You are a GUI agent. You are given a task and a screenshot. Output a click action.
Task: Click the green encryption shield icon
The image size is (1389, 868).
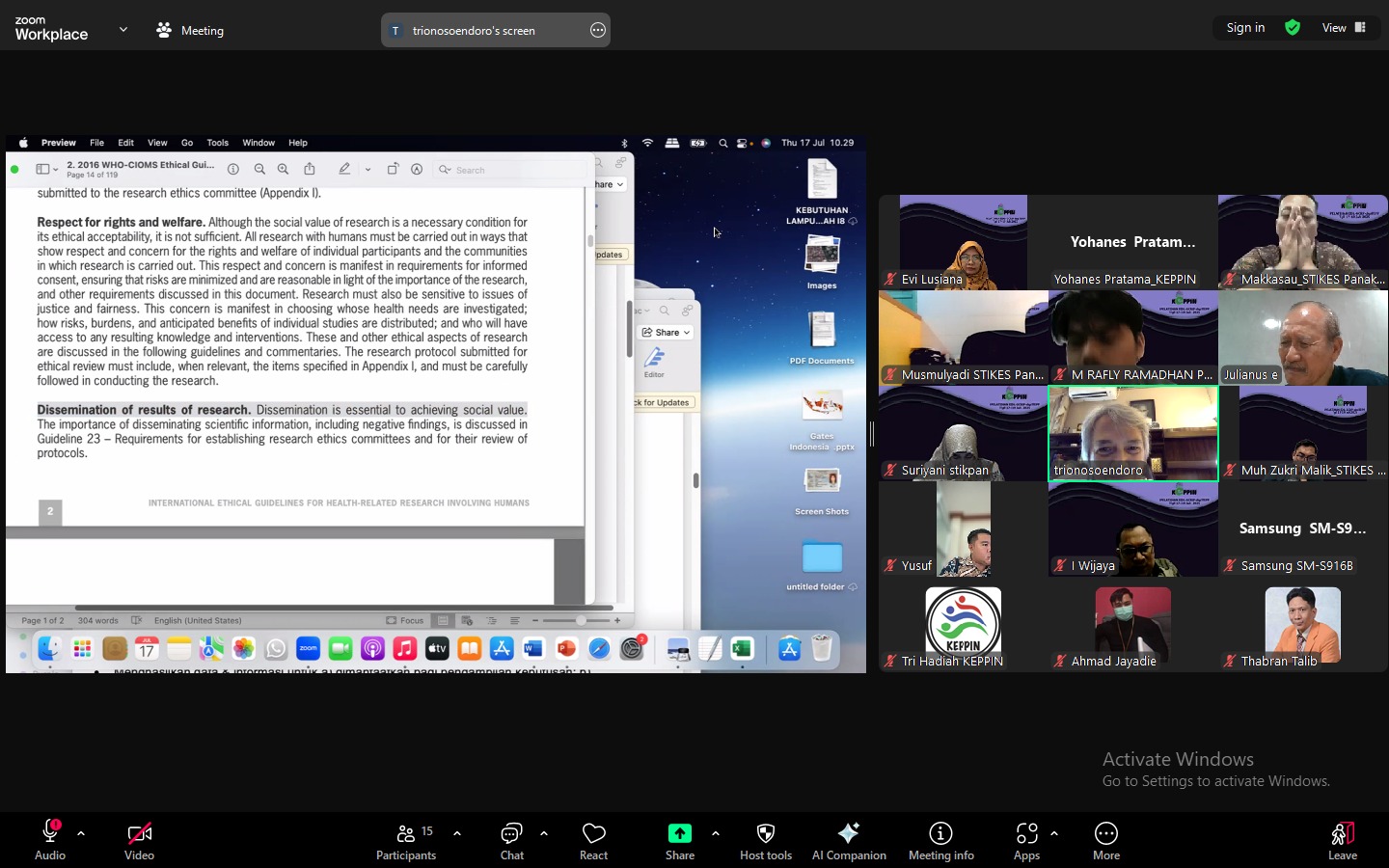1293,28
